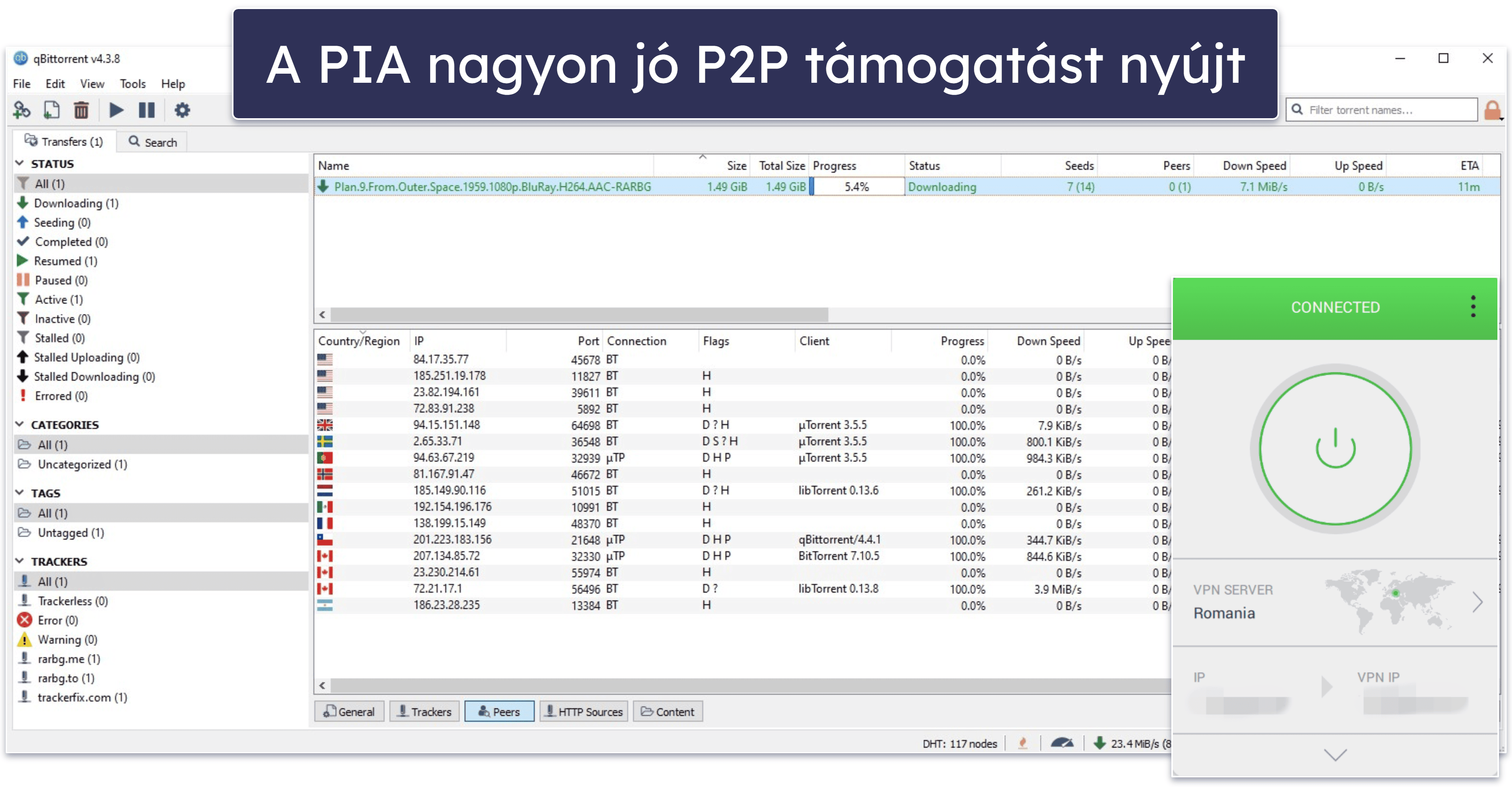The image size is (1512, 787).
Task: Select the Plan.9.From.Outer.Space torrent row
Action: (x=907, y=187)
